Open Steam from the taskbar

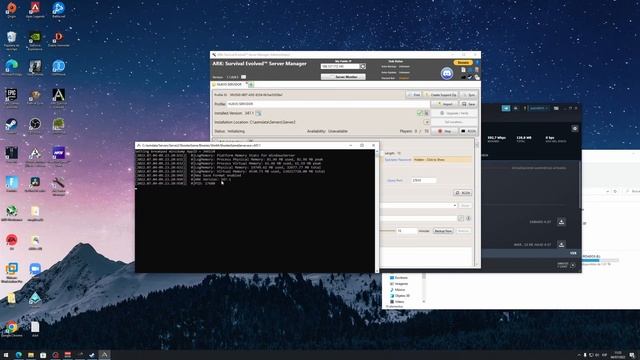[92, 355]
